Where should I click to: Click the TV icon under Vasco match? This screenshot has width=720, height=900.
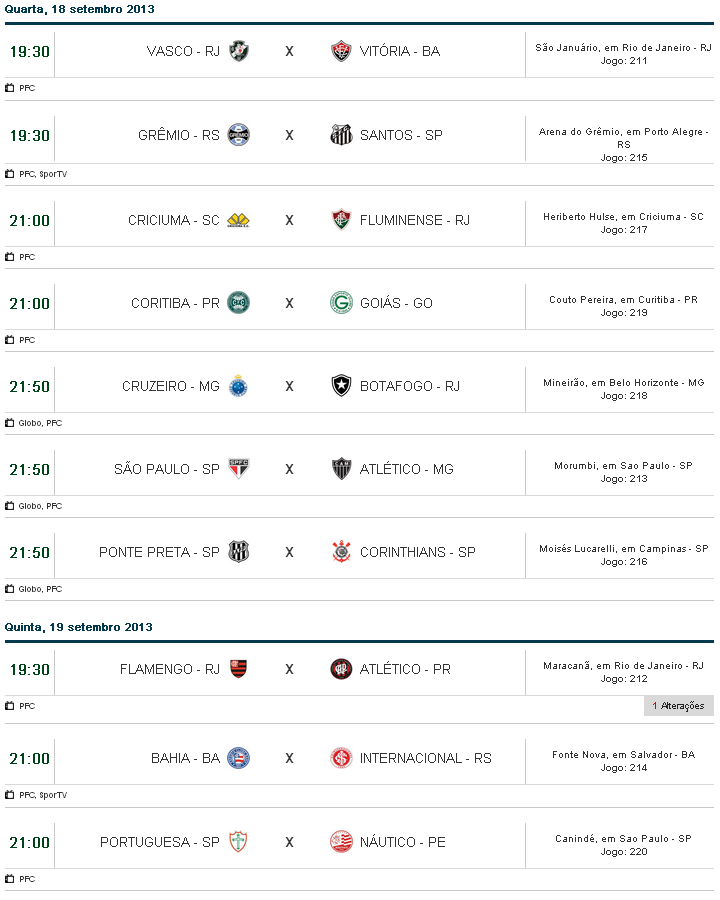[x=10, y=88]
